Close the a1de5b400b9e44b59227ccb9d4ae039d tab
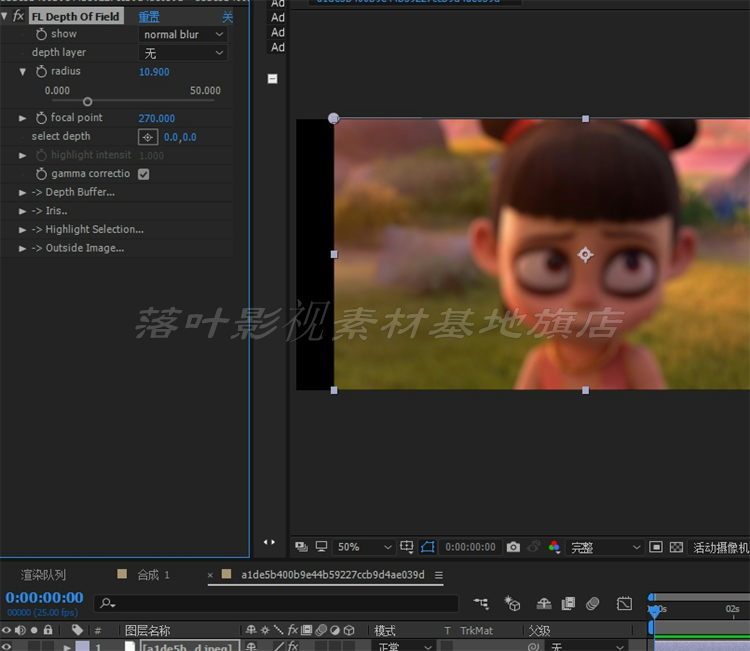Viewport: 750px width, 651px height. [210, 575]
